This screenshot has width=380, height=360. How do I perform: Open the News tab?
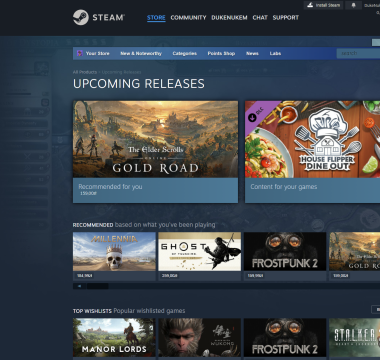coord(252,53)
